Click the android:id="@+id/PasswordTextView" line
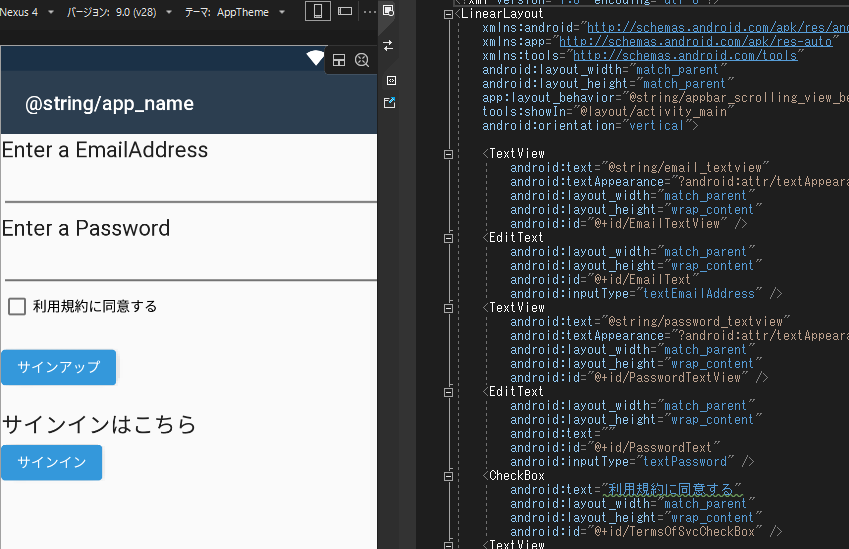 tap(639, 378)
